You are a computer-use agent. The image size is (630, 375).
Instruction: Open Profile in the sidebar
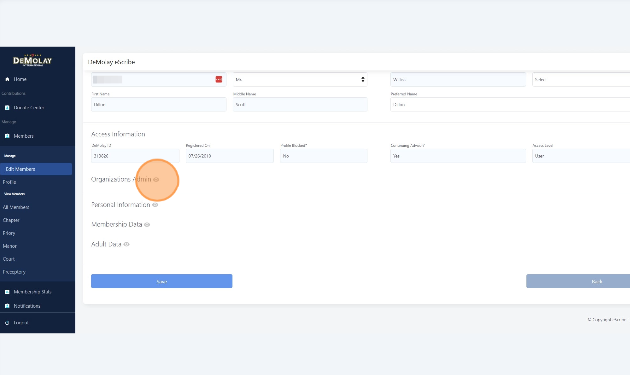(9, 182)
